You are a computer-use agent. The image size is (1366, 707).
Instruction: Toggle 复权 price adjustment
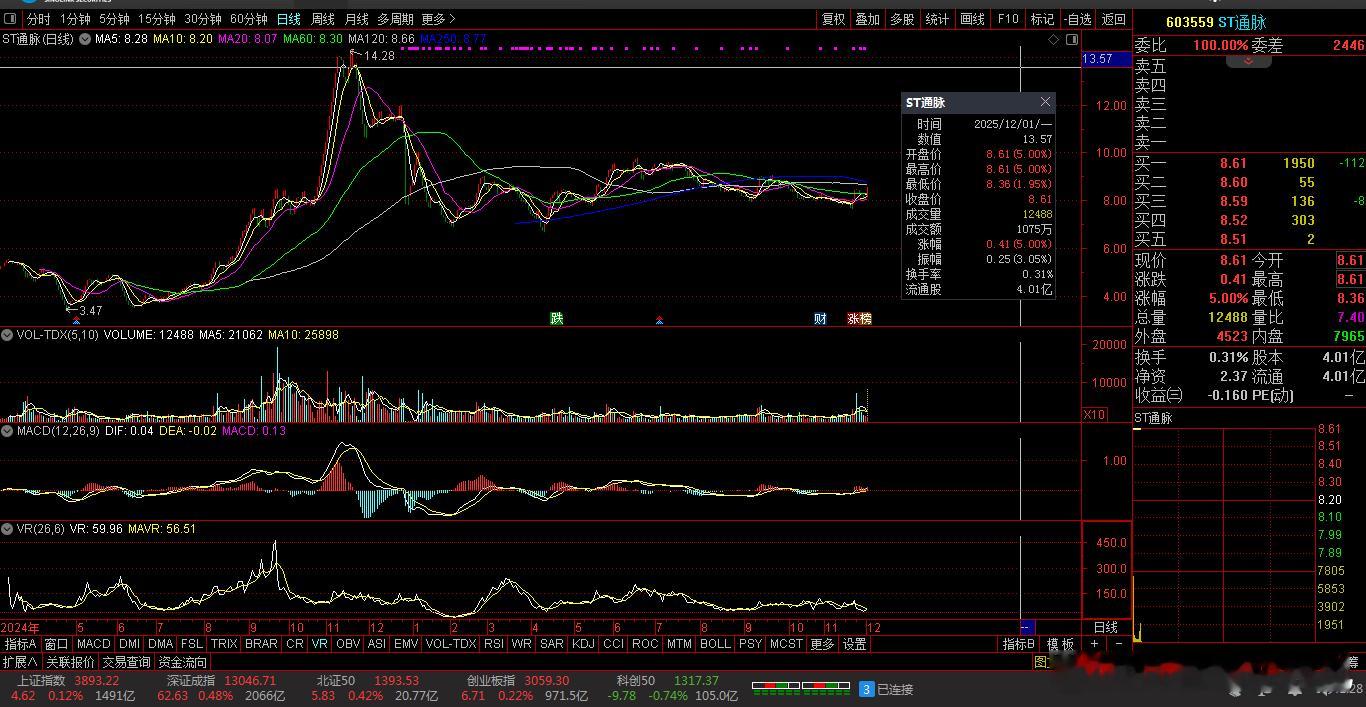[x=833, y=19]
